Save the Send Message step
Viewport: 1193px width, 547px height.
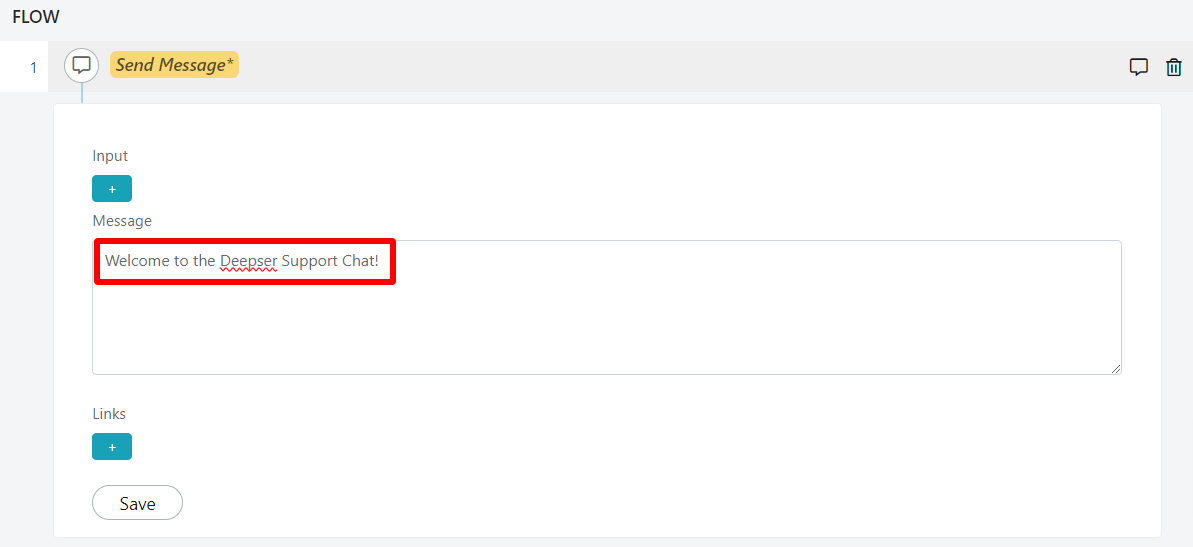click(138, 503)
